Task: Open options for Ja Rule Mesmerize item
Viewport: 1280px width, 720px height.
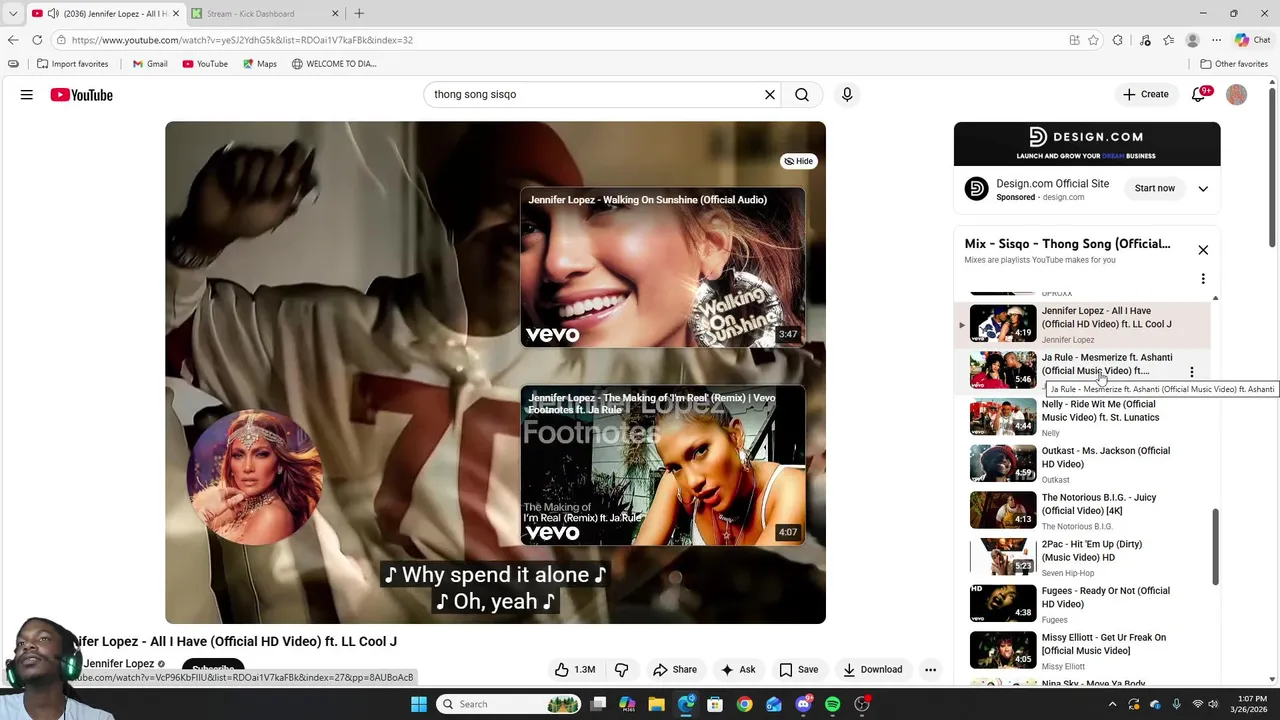Action: pos(1191,372)
